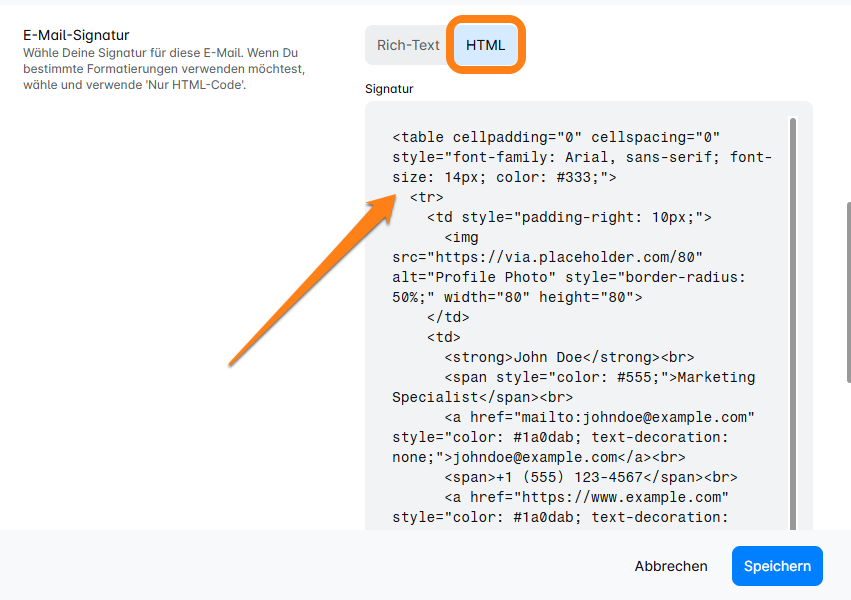Click the '<a href="mailto:johndoe@example.com"' line

599,417
